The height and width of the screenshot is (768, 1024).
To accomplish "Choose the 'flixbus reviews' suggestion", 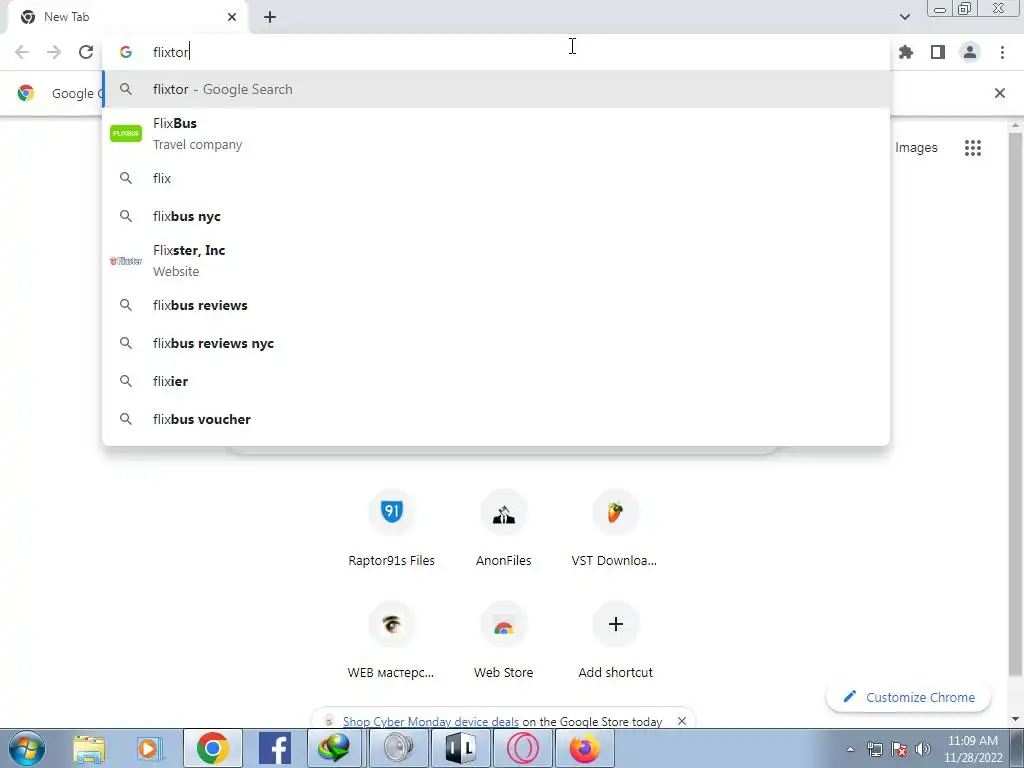I will pyautogui.click(x=496, y=305).
